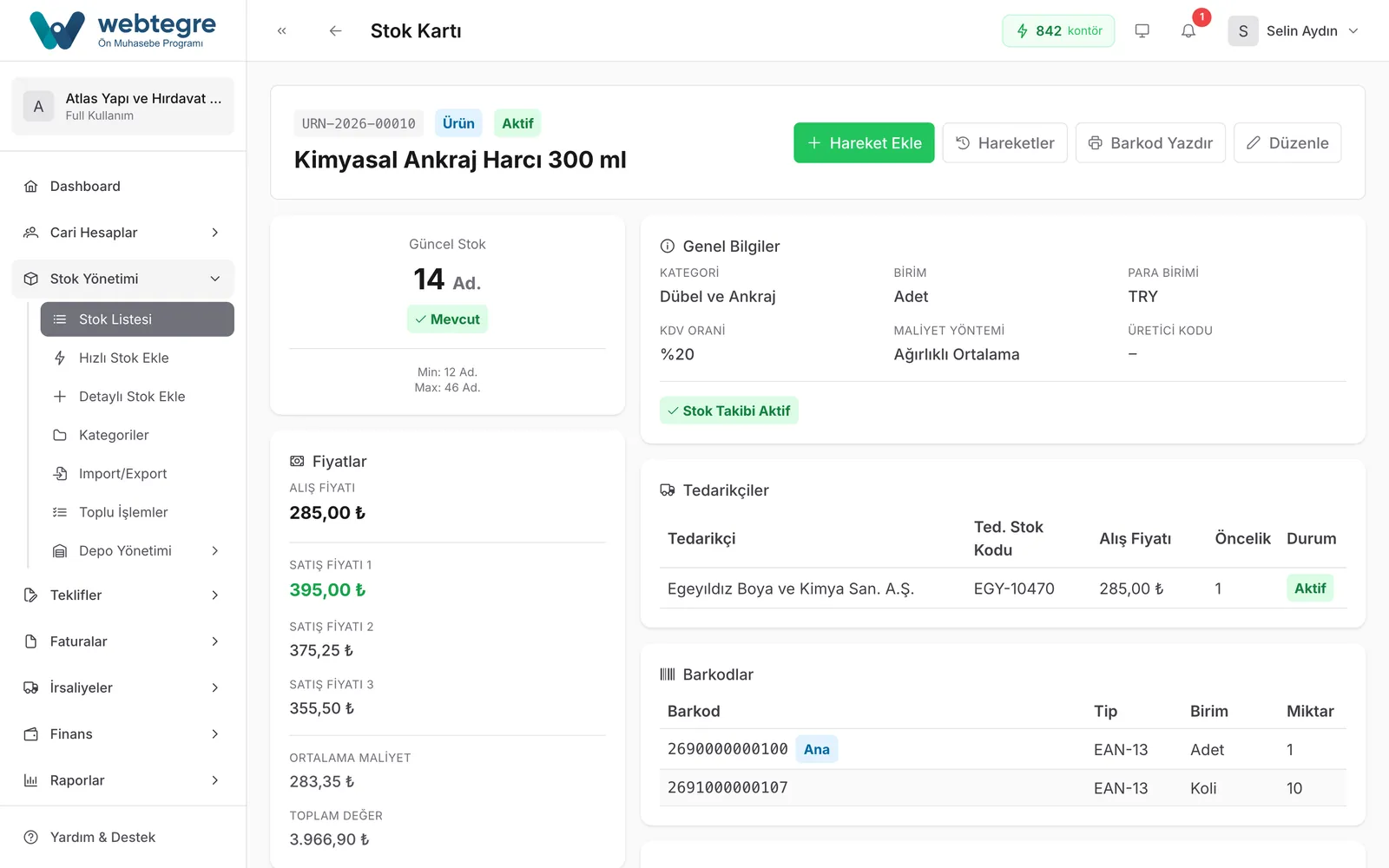Click supplier stock code EGY-10470
Image resolution: width=1389 pixels, height=868 pixels.
1014,589
